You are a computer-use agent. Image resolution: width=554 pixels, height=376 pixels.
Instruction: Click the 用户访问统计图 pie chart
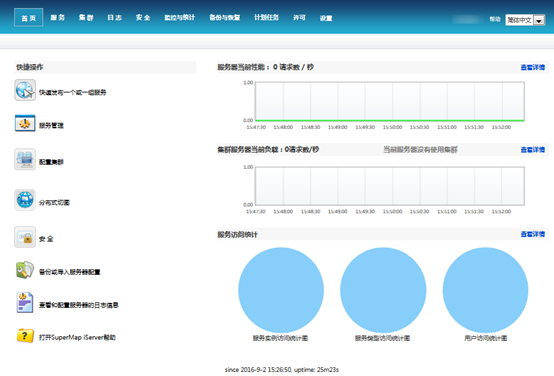click(x=485, y=290)
